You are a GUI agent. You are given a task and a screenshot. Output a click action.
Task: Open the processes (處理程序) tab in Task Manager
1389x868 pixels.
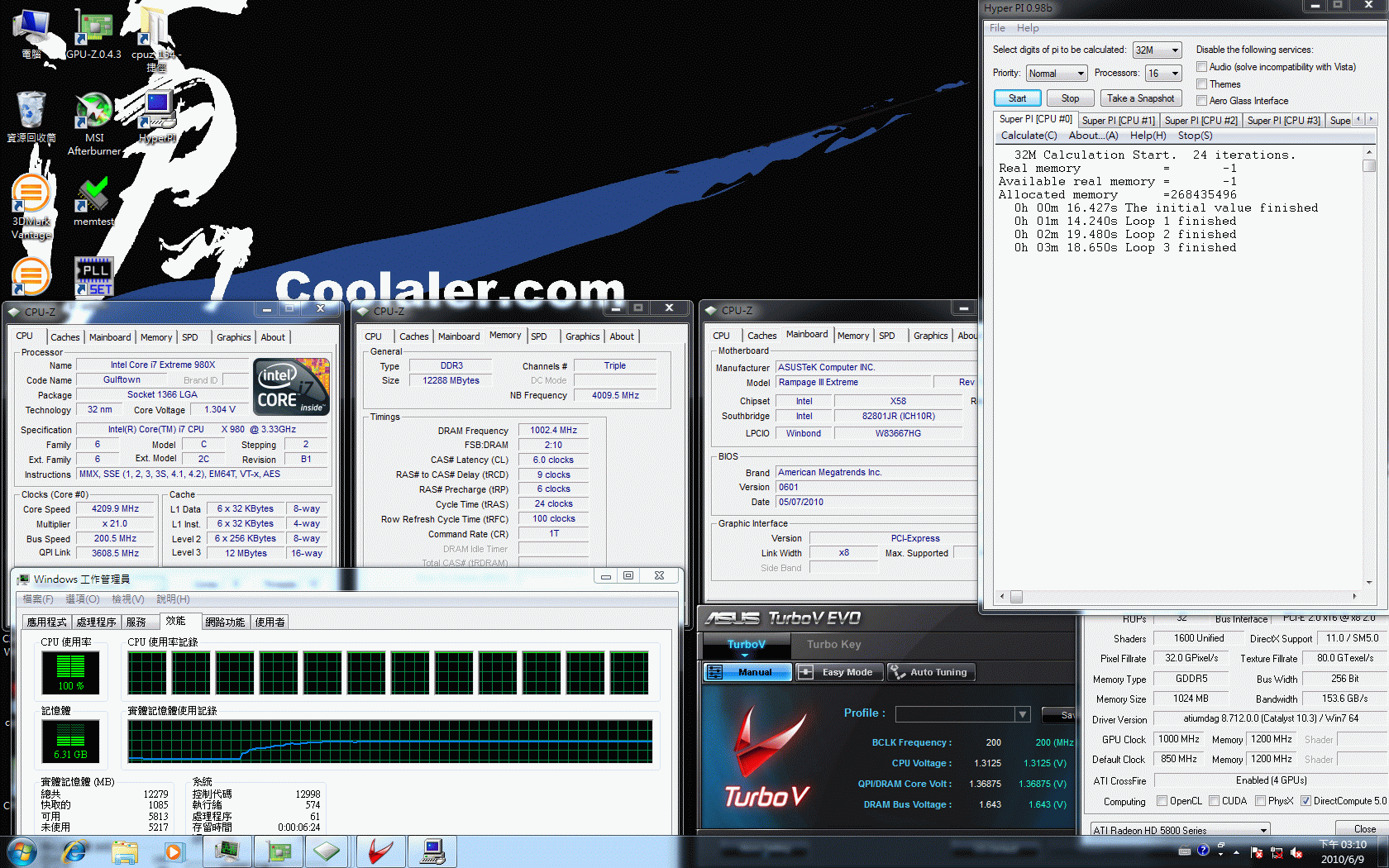96,622
